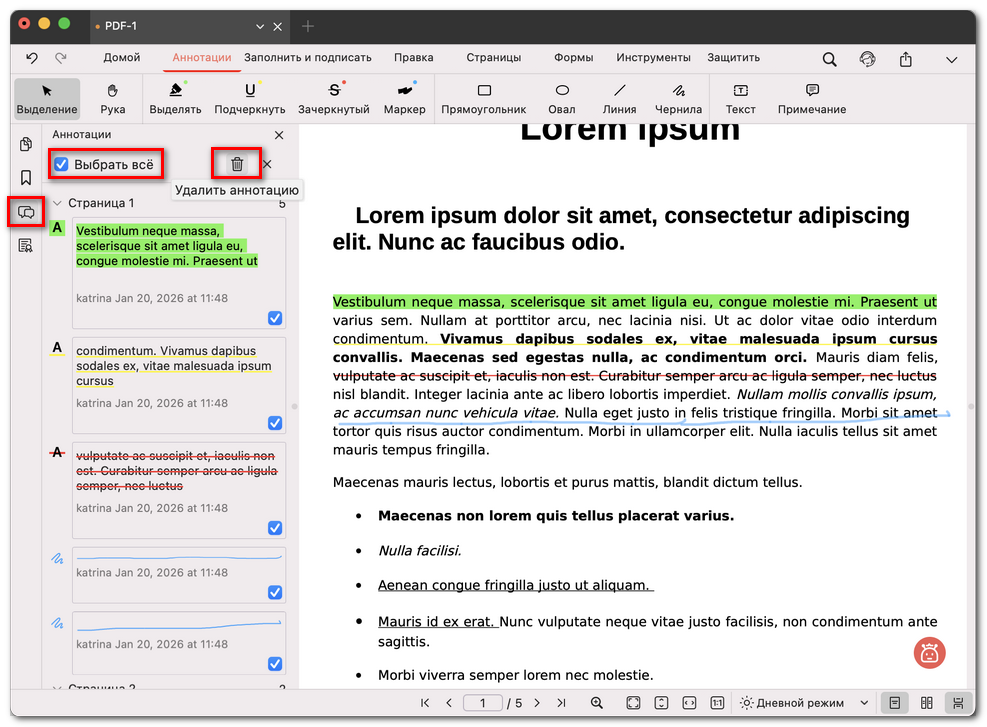This screenshot has height=727, width=987.
Task: Go to the next page button
Action: 537,703
